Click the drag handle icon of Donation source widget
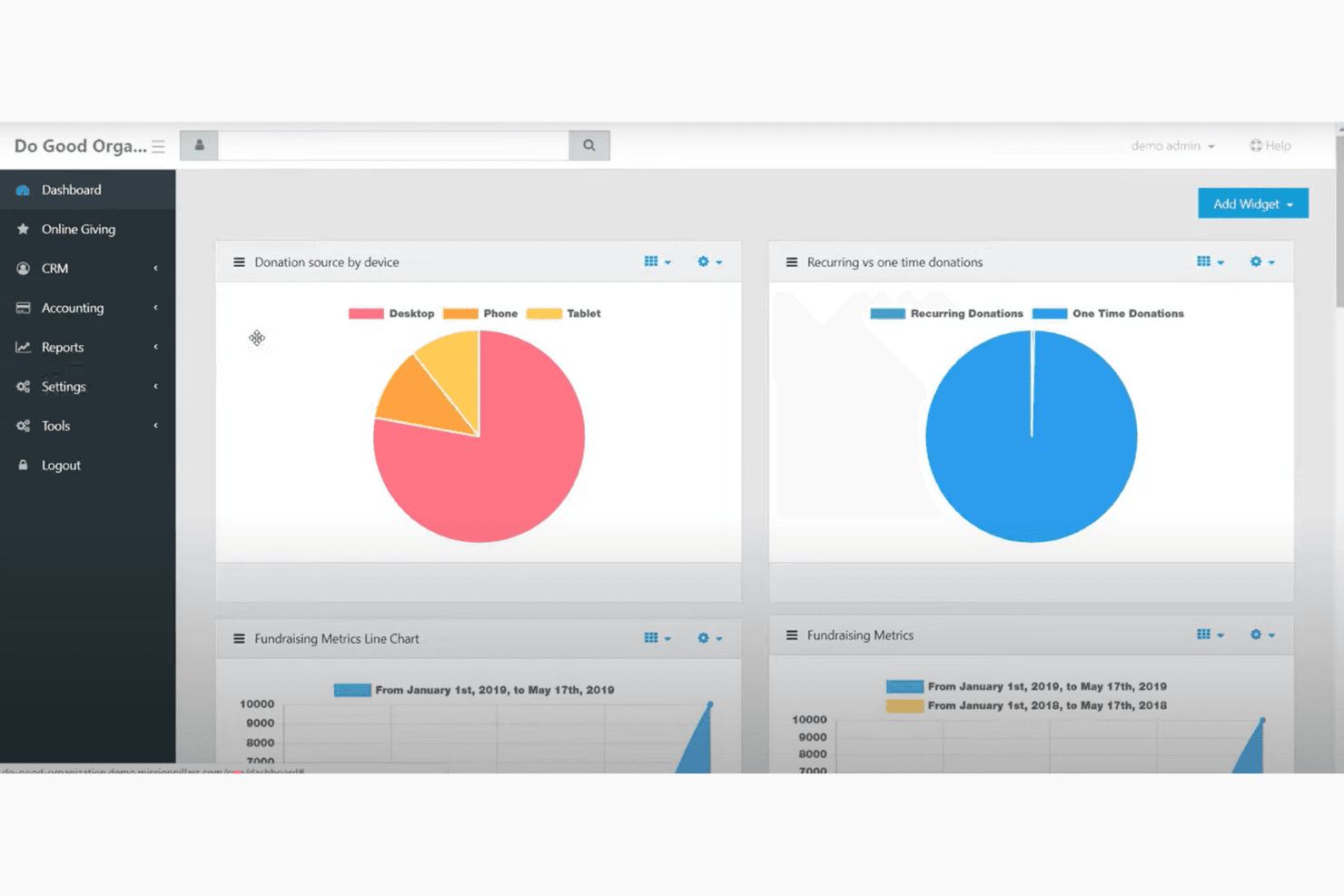This screenshot has width=1344, height=896. (x=239, y=262)
